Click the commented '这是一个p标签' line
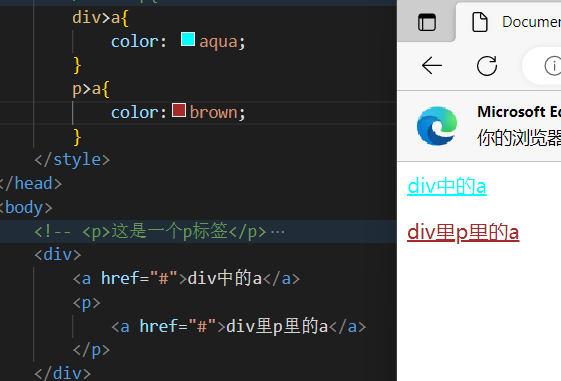Image resolution: width=561 pixels, height=381 pixels. 150,231
